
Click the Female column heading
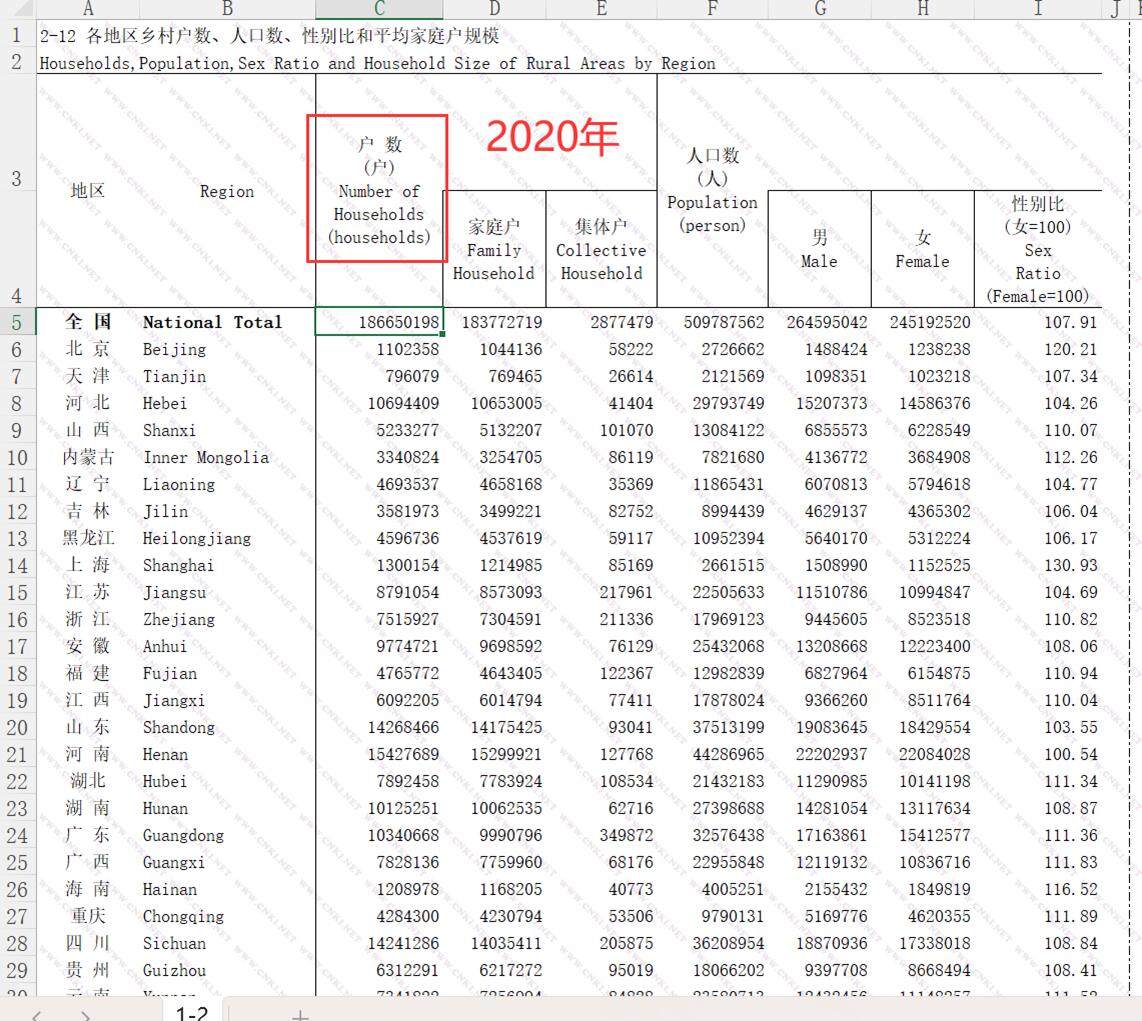(x=923, y=250)
